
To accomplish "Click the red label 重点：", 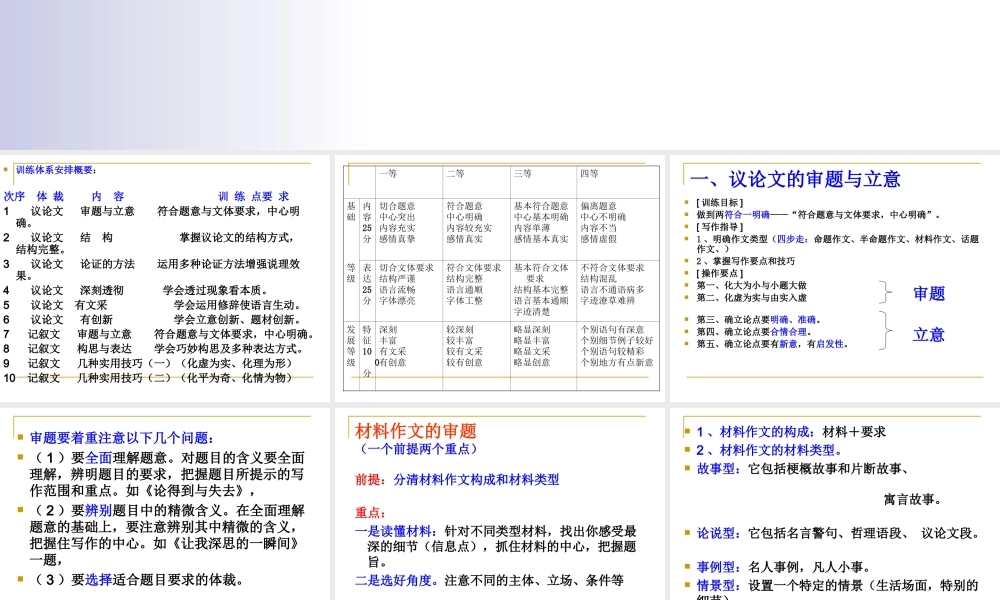I will [x=371, y=513].
